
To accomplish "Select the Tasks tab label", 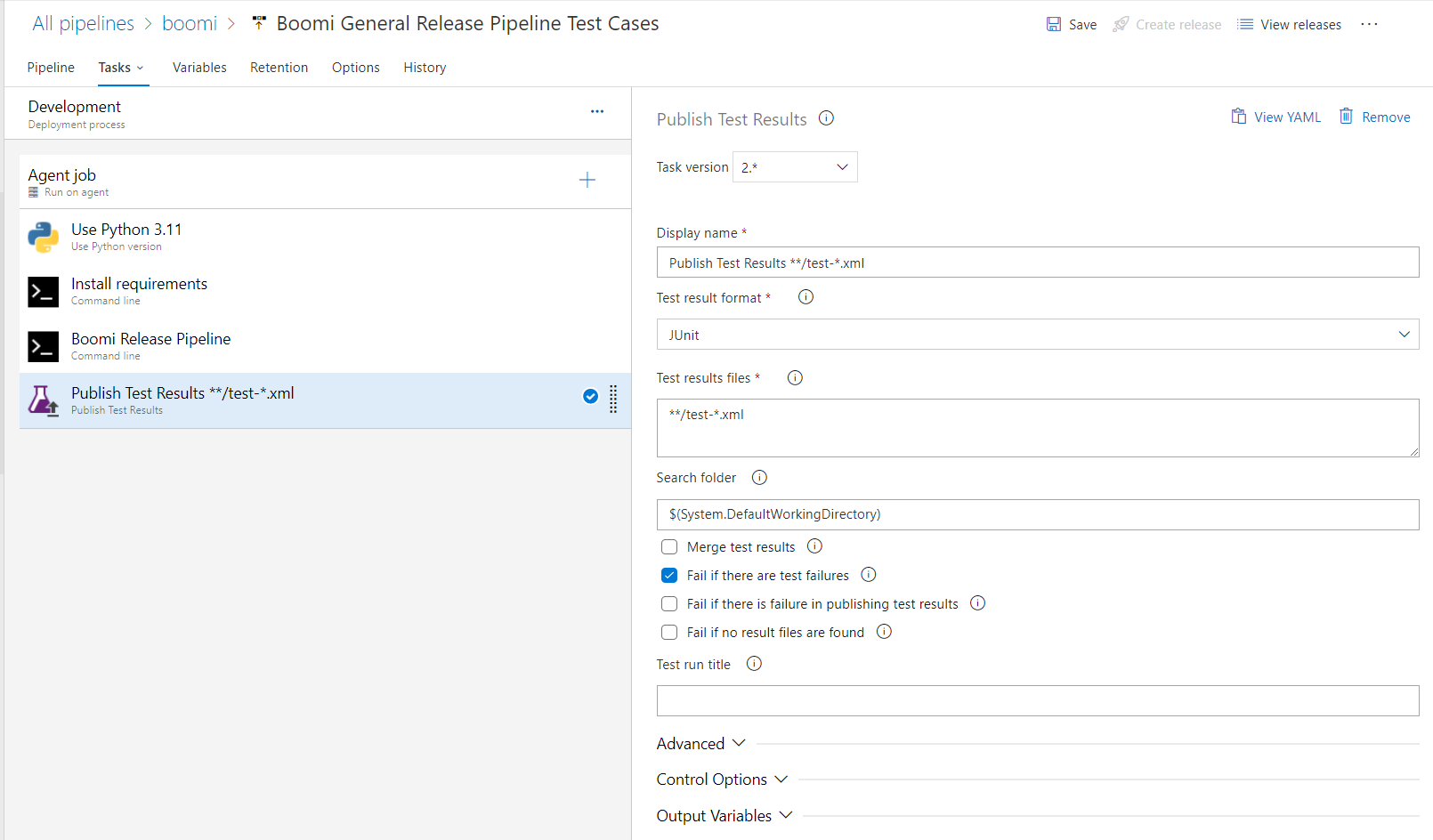I will pos(114,68).
